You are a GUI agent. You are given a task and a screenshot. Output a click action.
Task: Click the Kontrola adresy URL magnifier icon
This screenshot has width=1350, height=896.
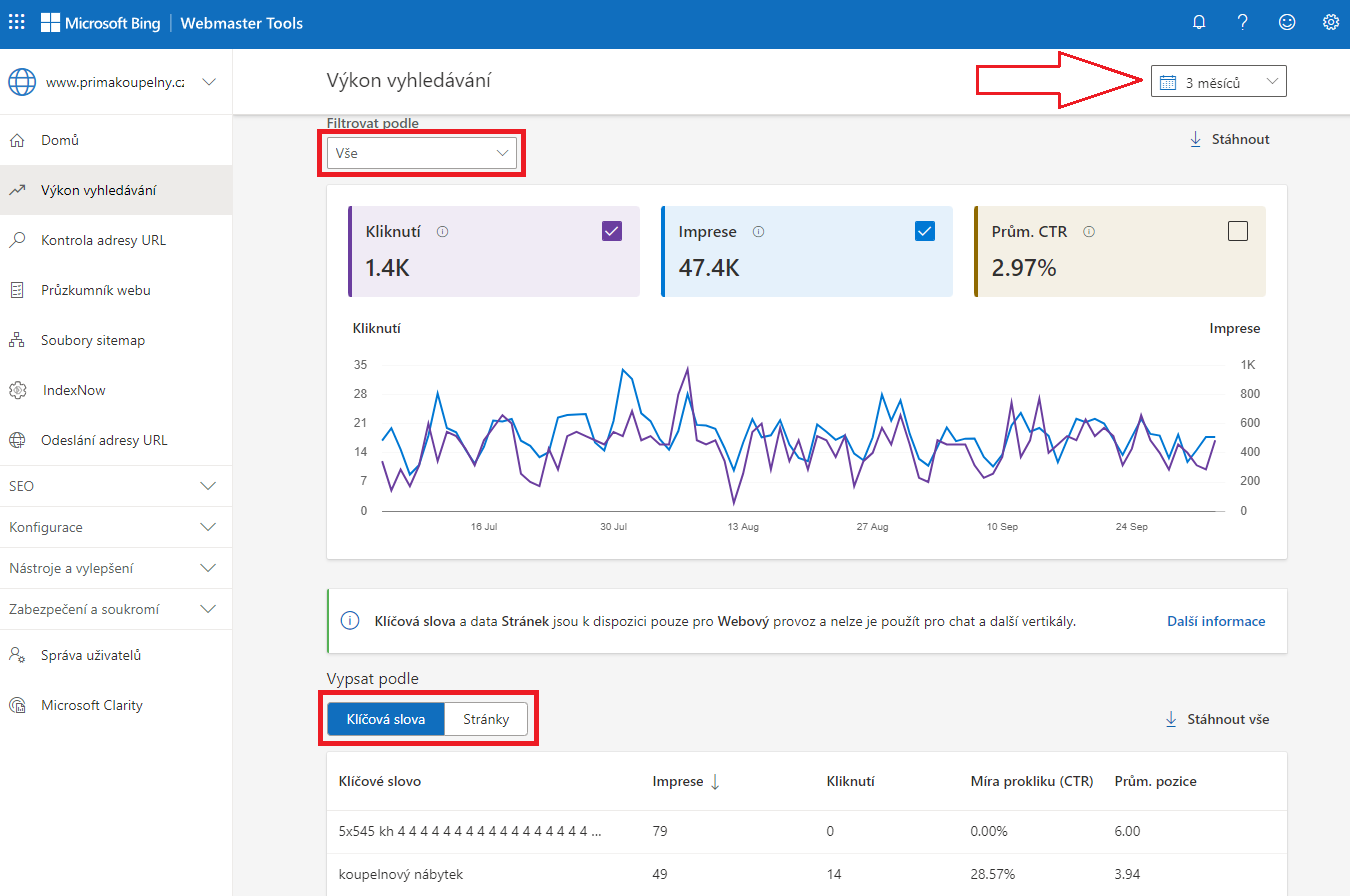click(x=16, y=240)
